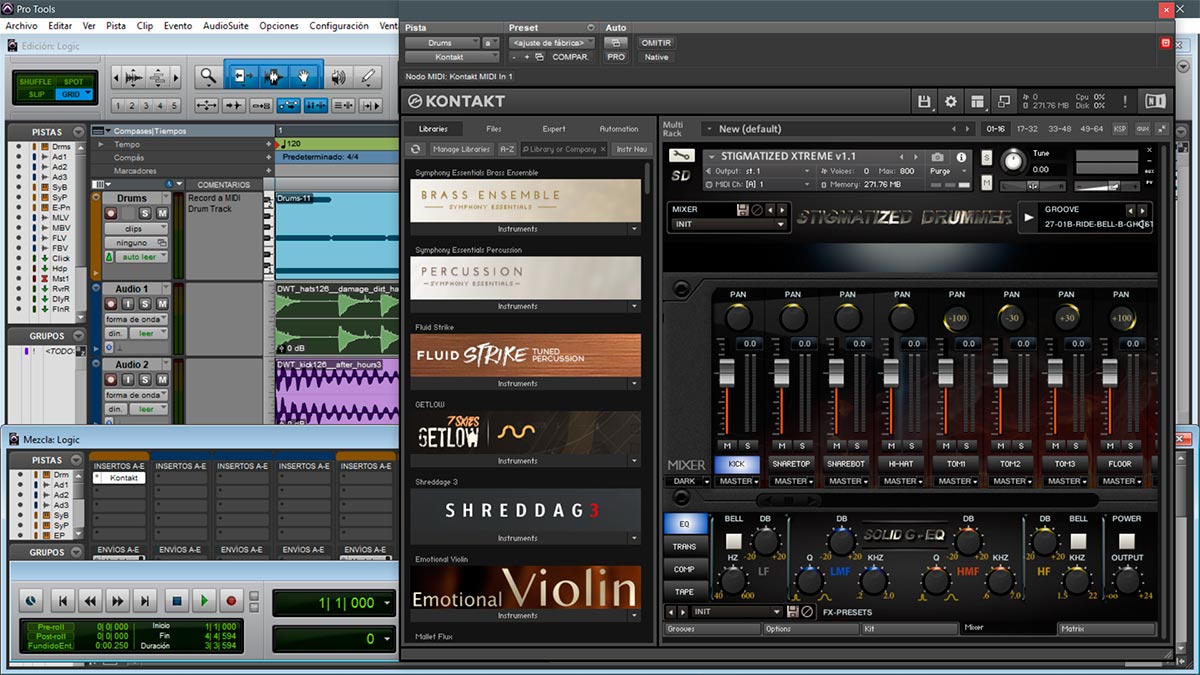Select the TRANS effect button
The height and width of the screenshot is (675, 1200).
click(685, 546)
